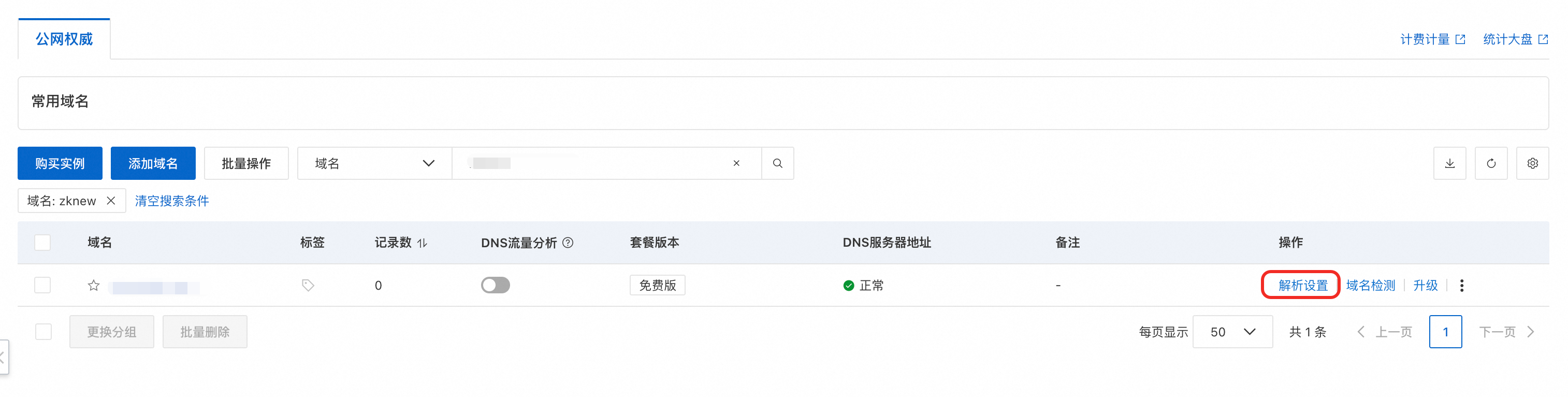Refresh the domain list
Screen dimensions: 1568x397
coord(1491,163)
